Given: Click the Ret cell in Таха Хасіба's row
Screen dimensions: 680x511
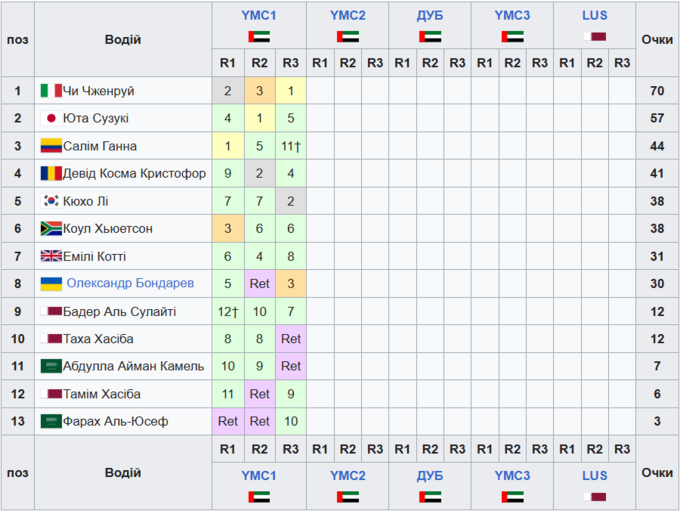Looking at the screenshot, I should pos(291,339).
